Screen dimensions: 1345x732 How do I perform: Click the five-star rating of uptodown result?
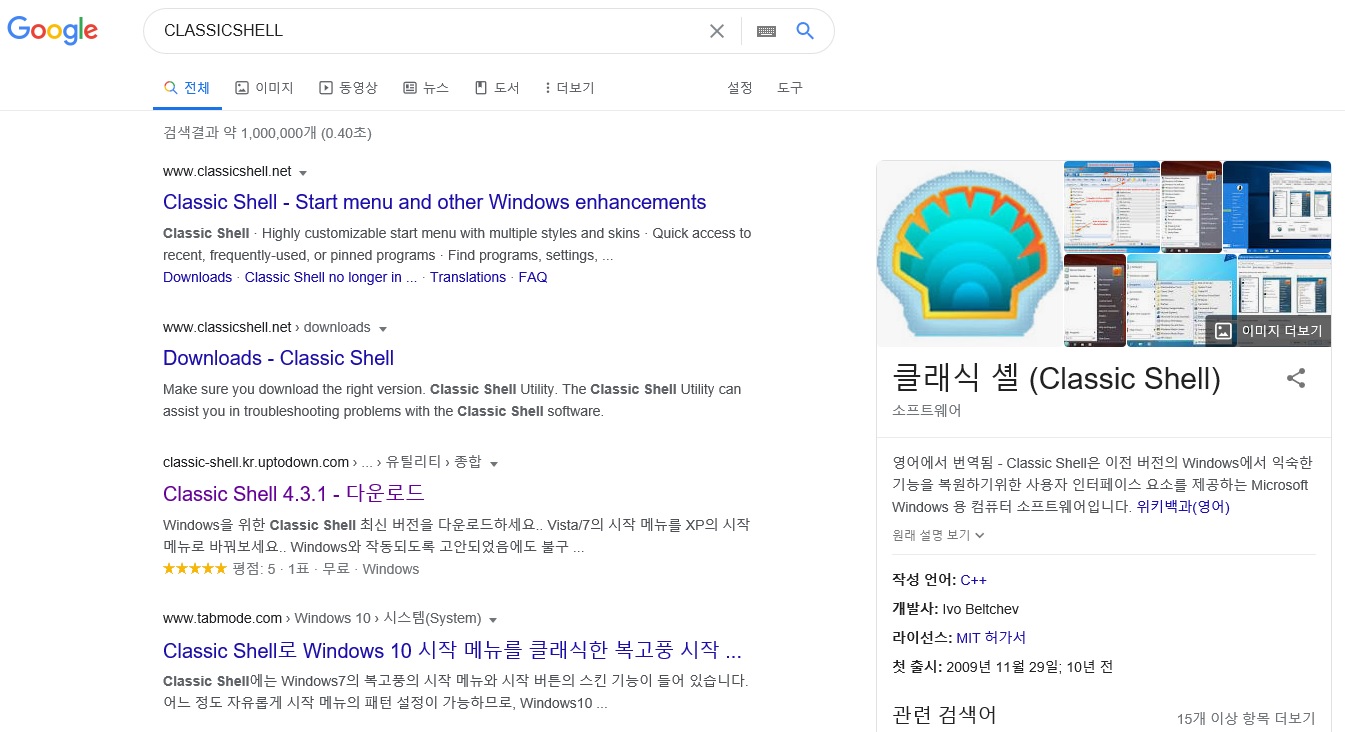pos(194,569)
